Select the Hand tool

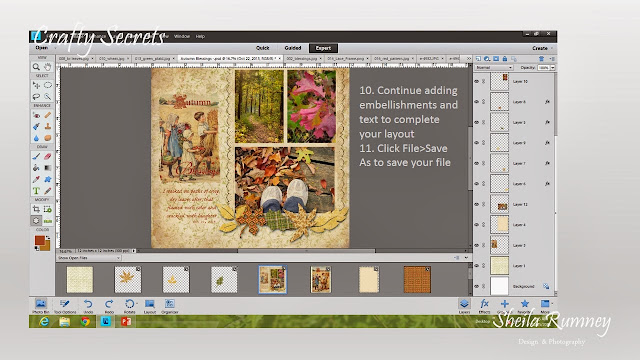pyautogui.click(x=48, y=67)
